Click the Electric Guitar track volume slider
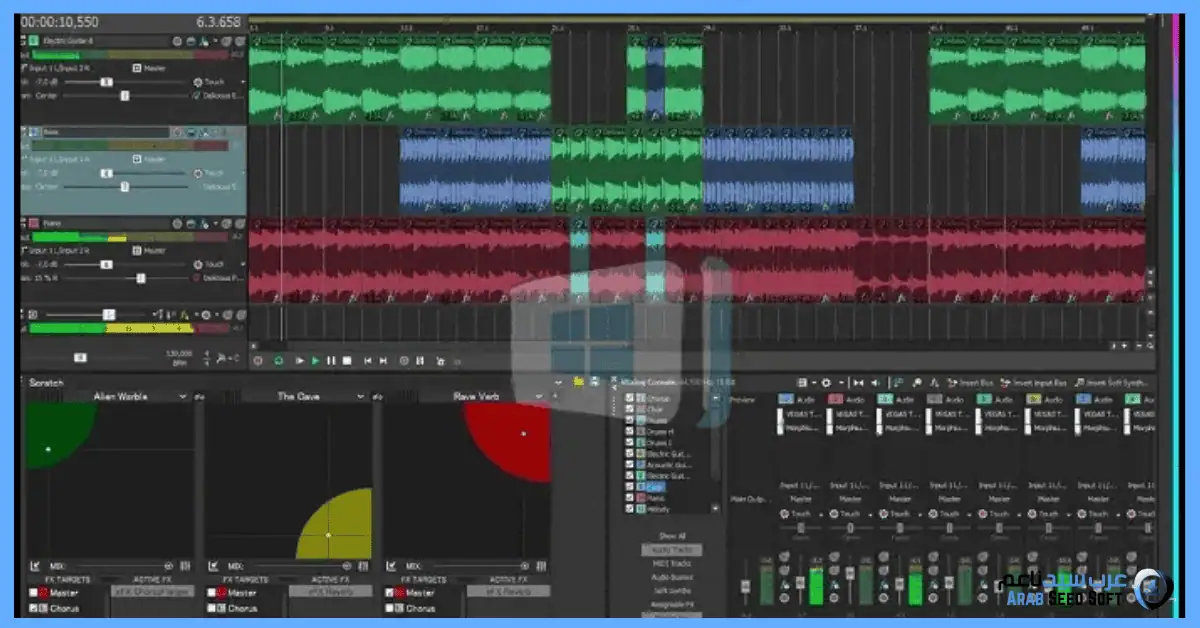Viewport: 1200px width, 628px height. (x=105, y=82)
